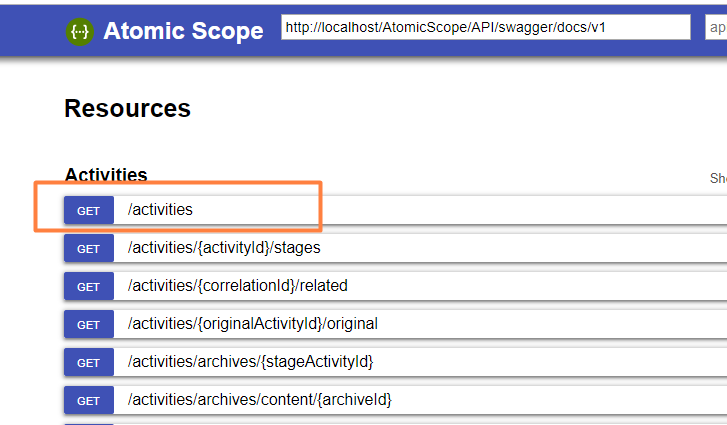Expand /activities/{originalActivityId}/original endpoint
The width and height of the screenshot is (727, 425).
click(253, 324)
